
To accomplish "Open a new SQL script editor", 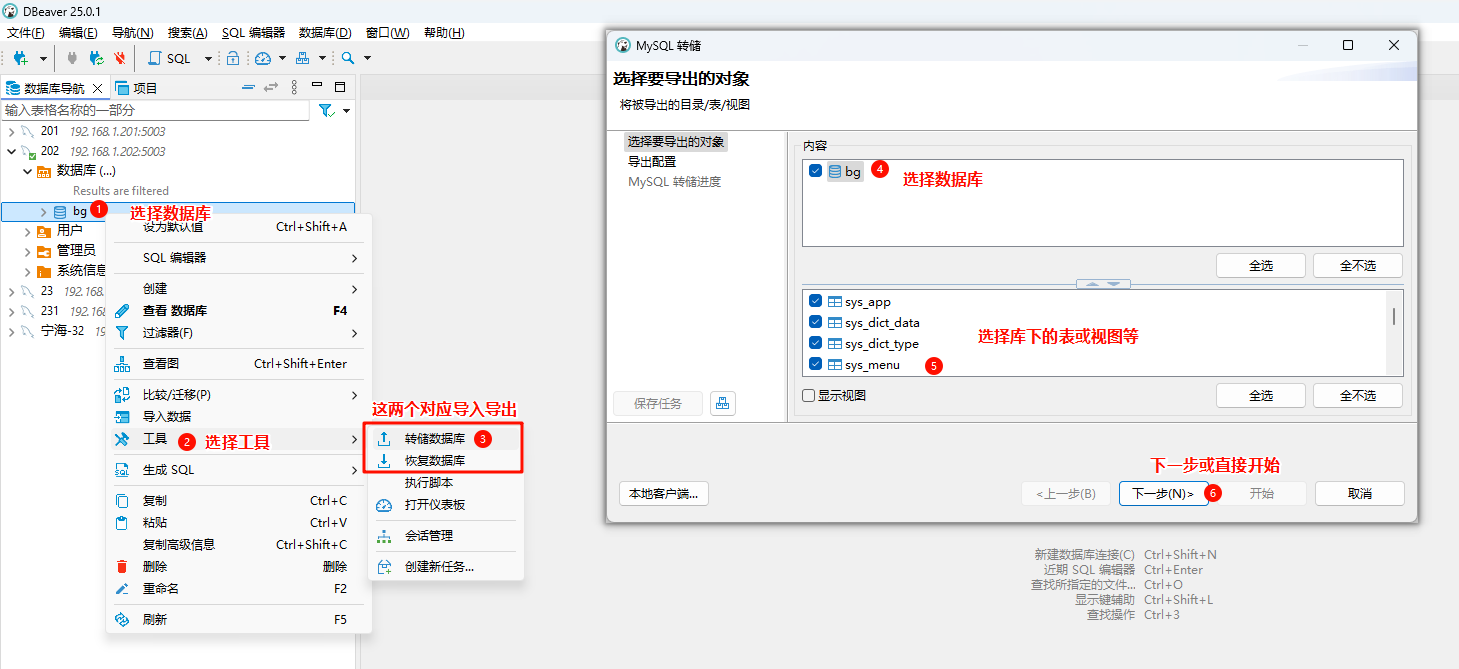I will point(169,58).
